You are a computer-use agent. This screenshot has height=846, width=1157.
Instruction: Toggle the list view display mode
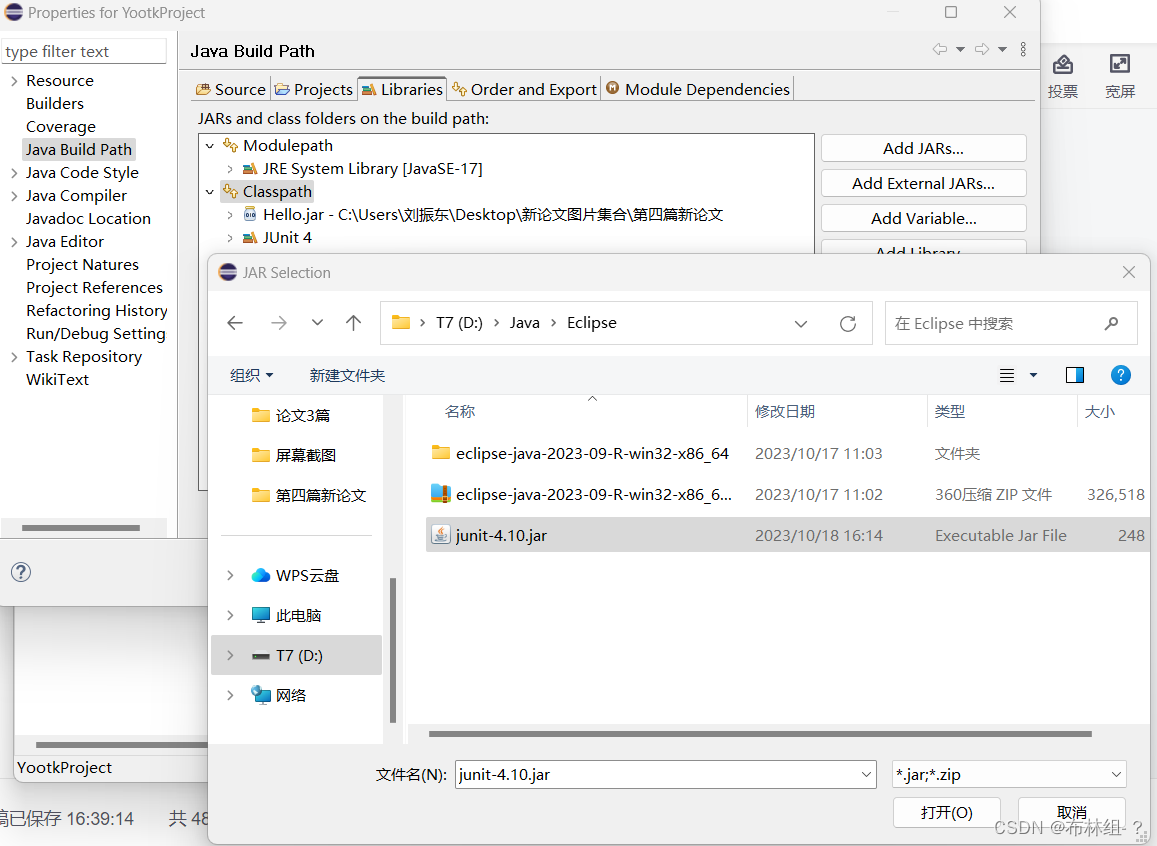coord(1008,375)
